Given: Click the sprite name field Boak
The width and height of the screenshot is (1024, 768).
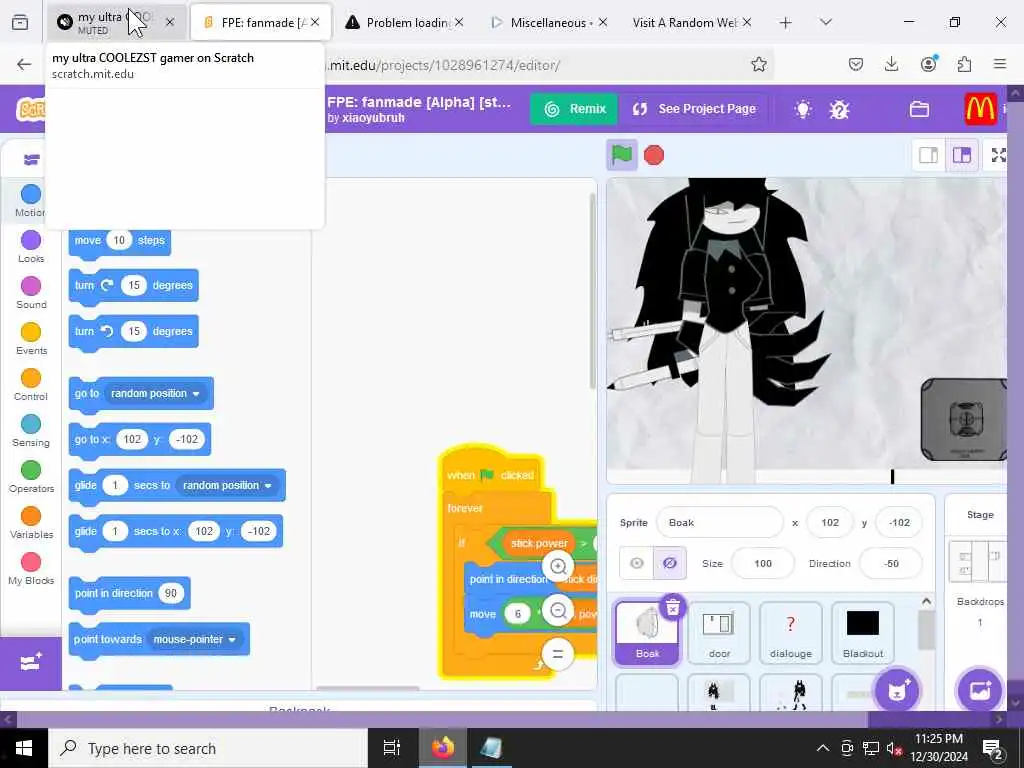Looking at the screenshot, I should [x=719, y=522].
